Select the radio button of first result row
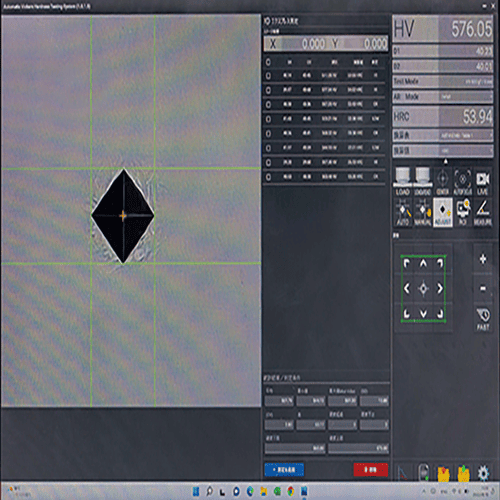The width and height of the screenshot is (500, 500). pyautogui.click(x=268, y=76)
